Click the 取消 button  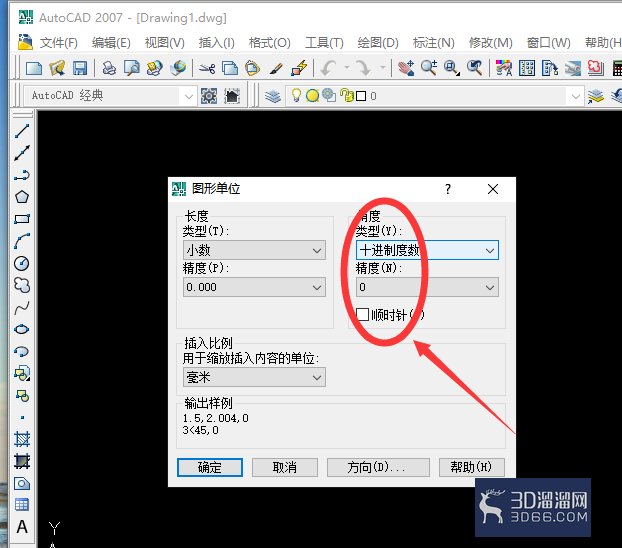[285, 467]
